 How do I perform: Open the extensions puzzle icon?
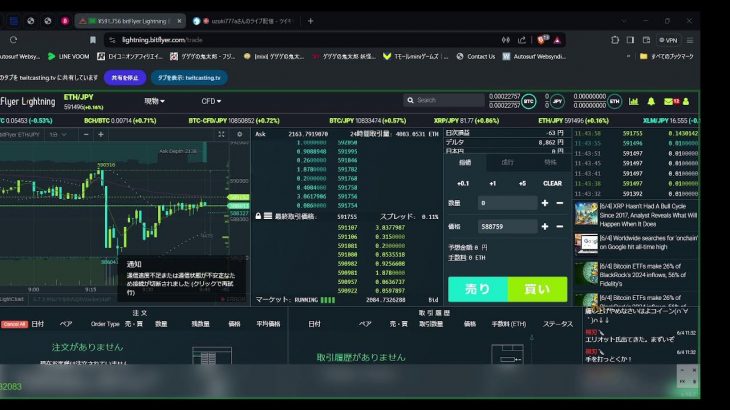point(615,40)
